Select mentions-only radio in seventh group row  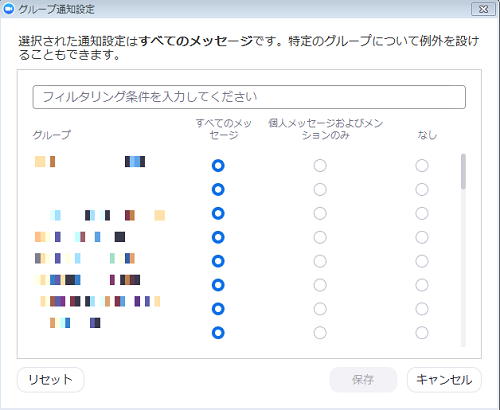click(320, 309)
